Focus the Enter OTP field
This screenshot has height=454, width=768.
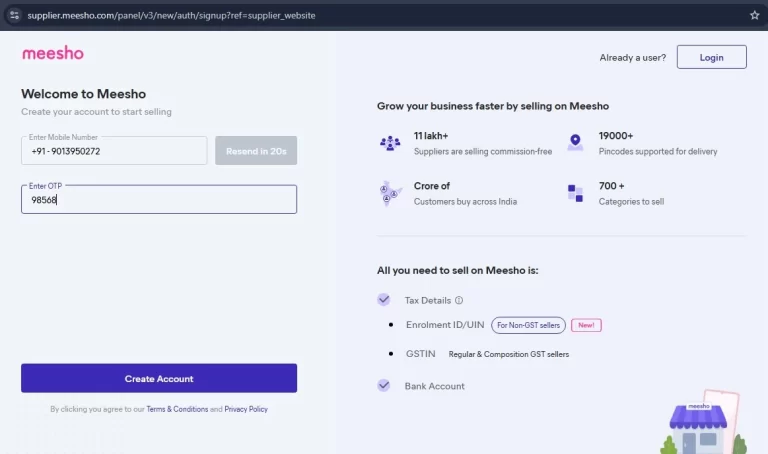click(x=159, y=199)
